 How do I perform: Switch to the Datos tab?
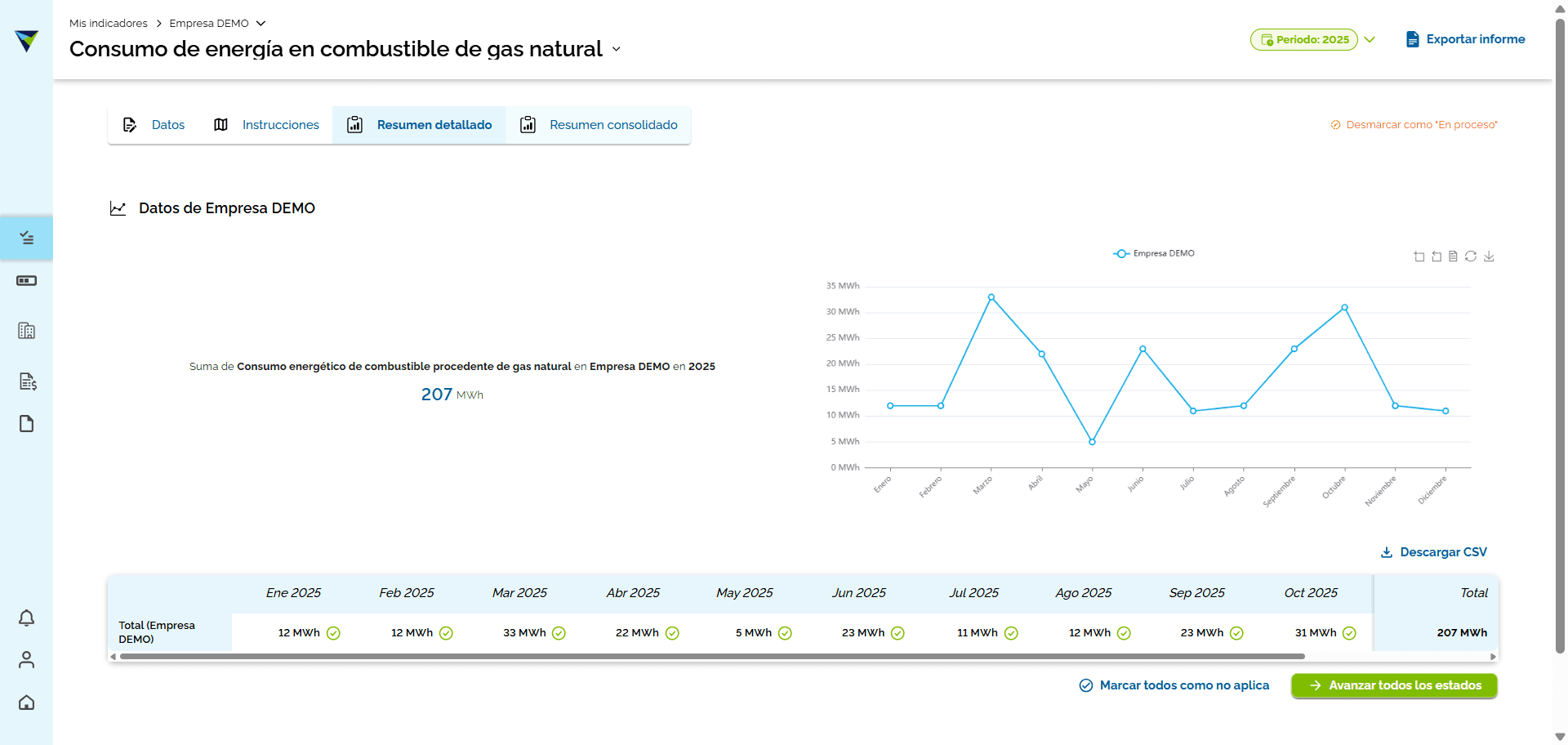pyautogui.click(x=154, y=125)
